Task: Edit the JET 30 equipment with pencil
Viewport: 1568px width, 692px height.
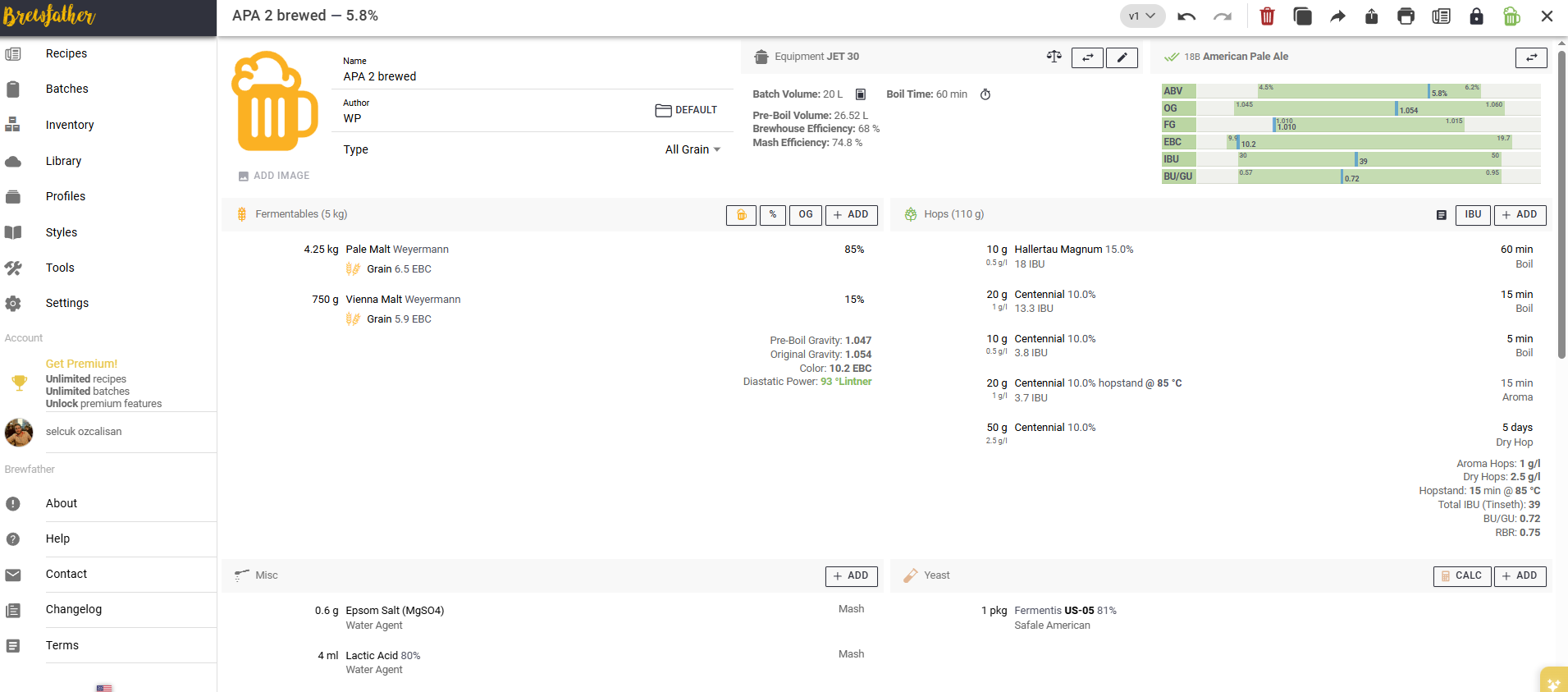Action: pos(1122,57)
